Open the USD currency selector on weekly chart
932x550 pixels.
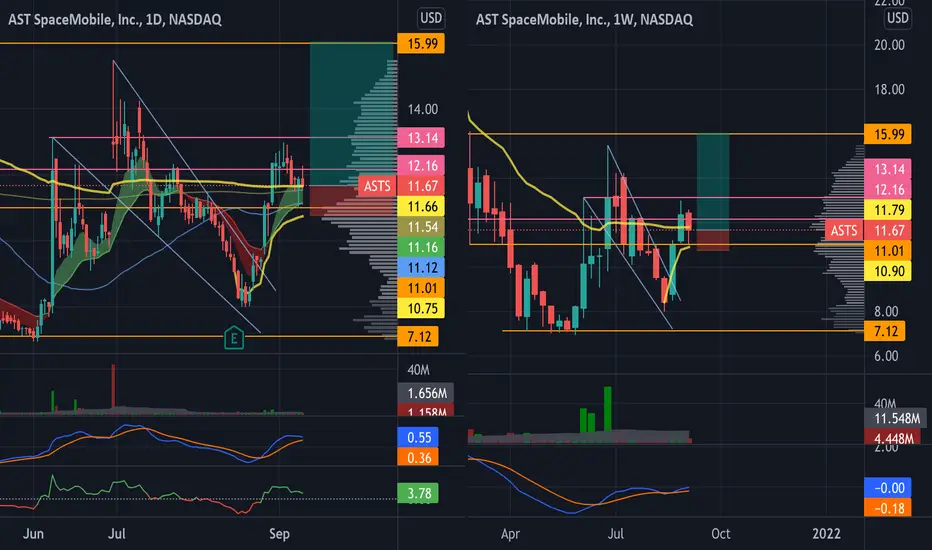click(x=898, y=18)
